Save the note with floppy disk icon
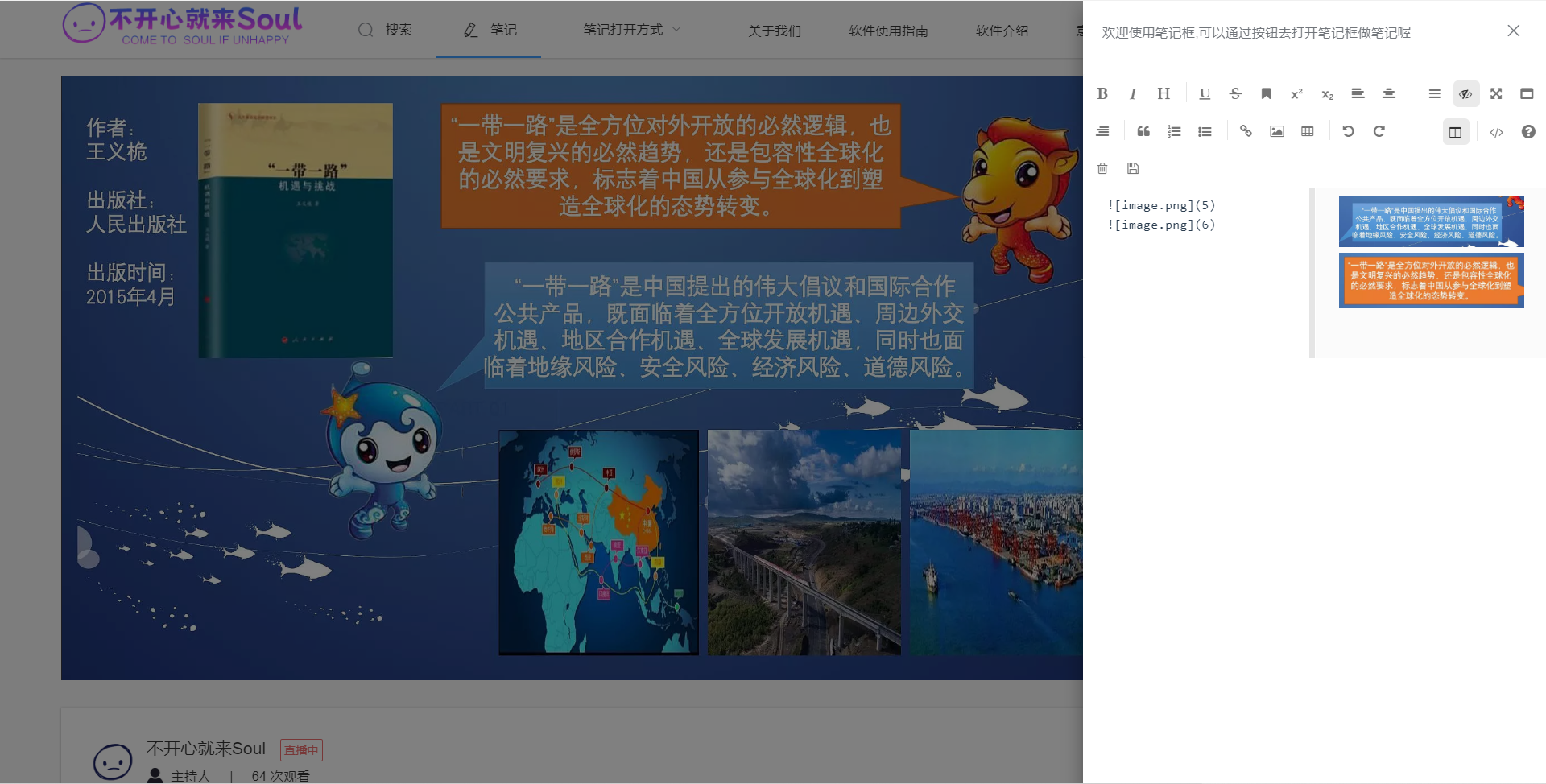 click(x=1133, y=168)
